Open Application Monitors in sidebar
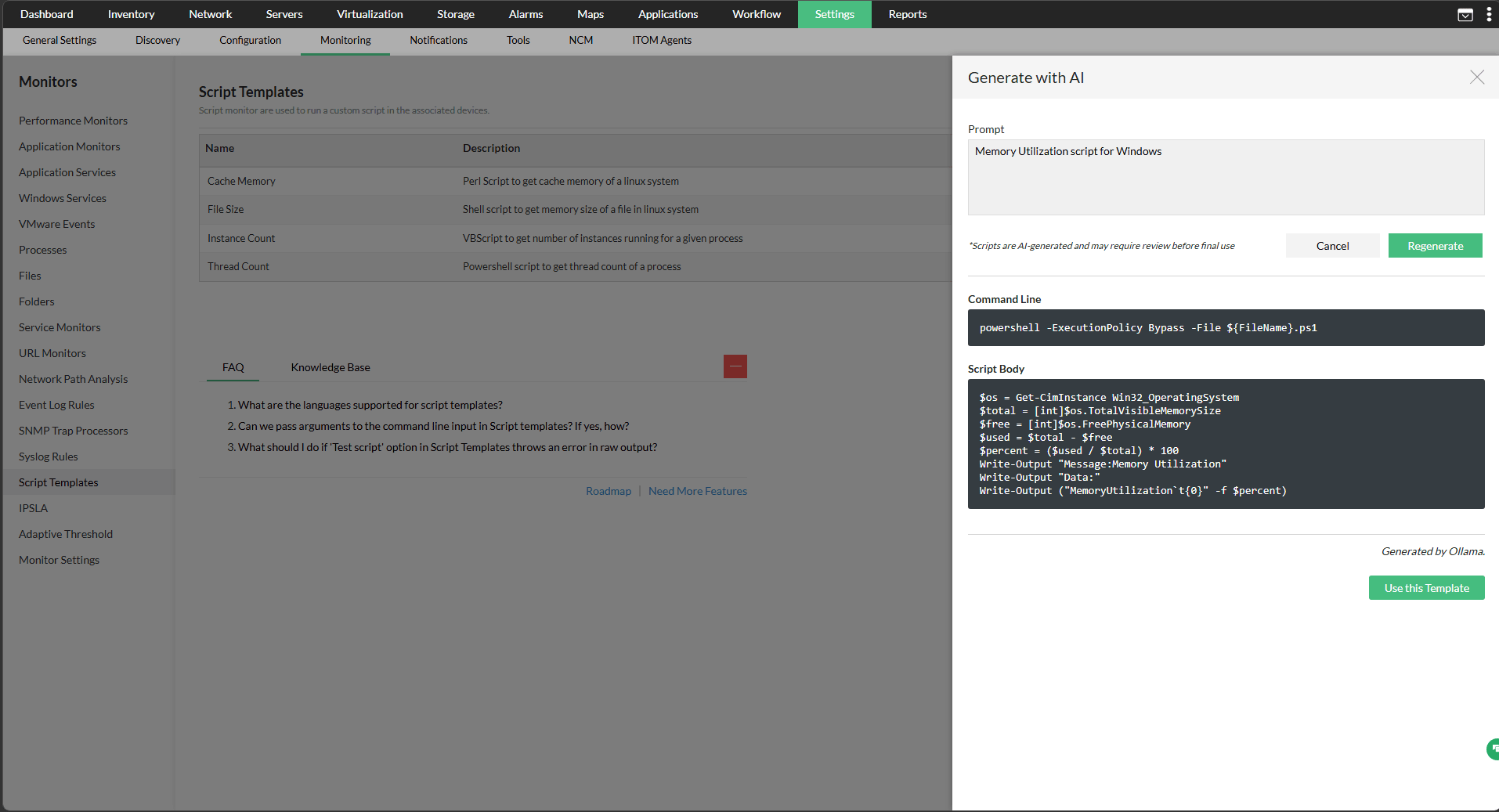Viewport: 1499px width, 812px height. [69, 146]
